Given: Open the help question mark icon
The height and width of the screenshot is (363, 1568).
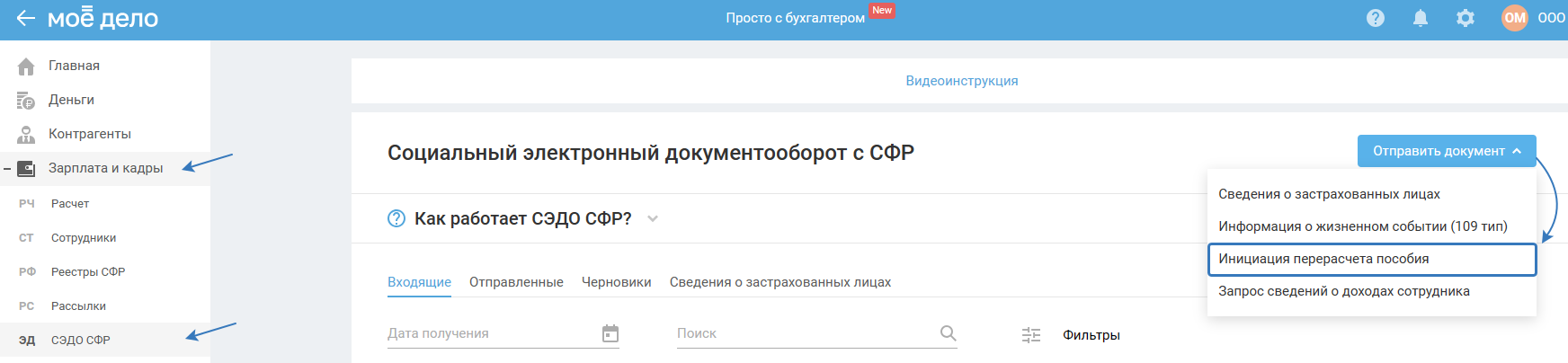Looking at the screenshot, I should tap(1376, 18).
